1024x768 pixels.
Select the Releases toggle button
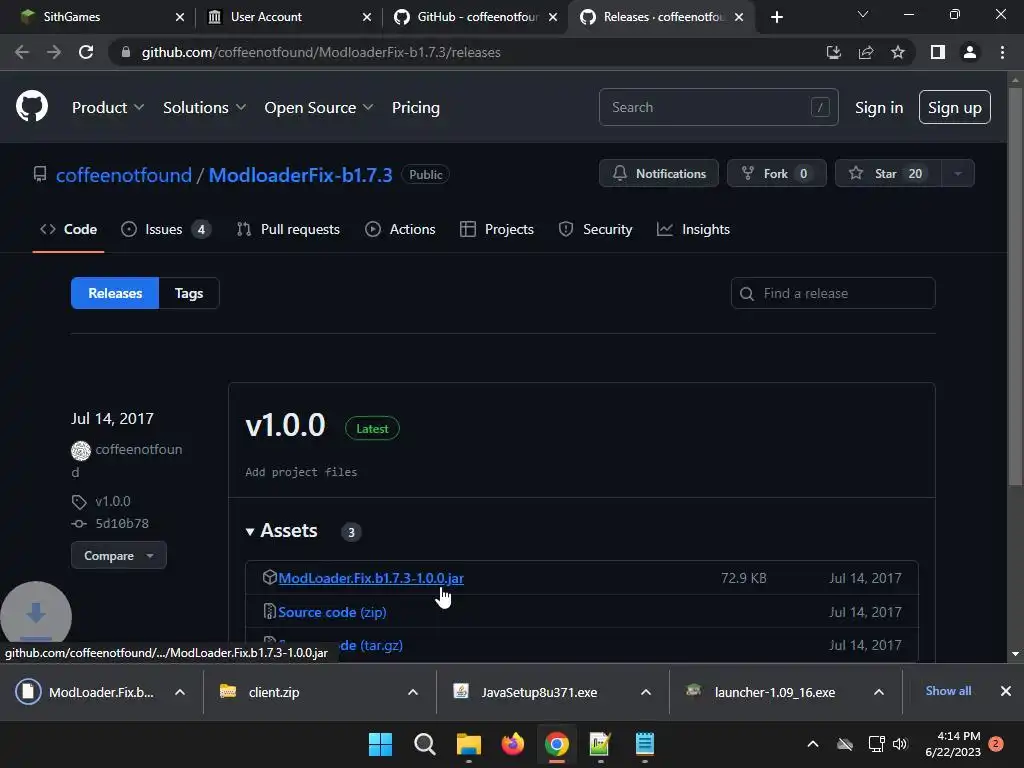[115, 293]
